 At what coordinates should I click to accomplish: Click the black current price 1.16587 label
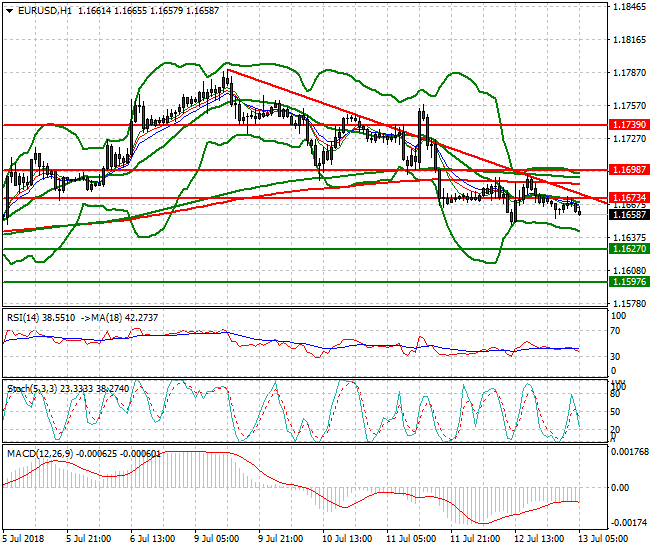[x=628, y=214]
